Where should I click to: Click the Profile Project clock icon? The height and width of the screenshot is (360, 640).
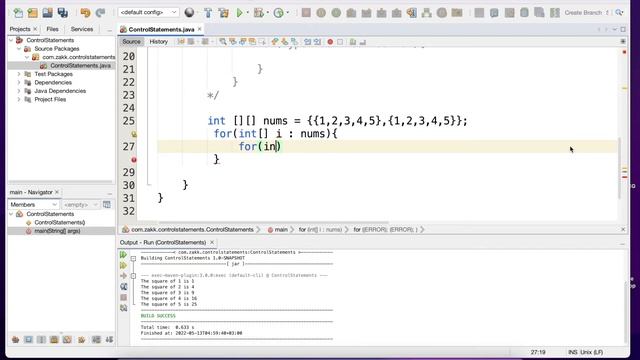point(278,13)
